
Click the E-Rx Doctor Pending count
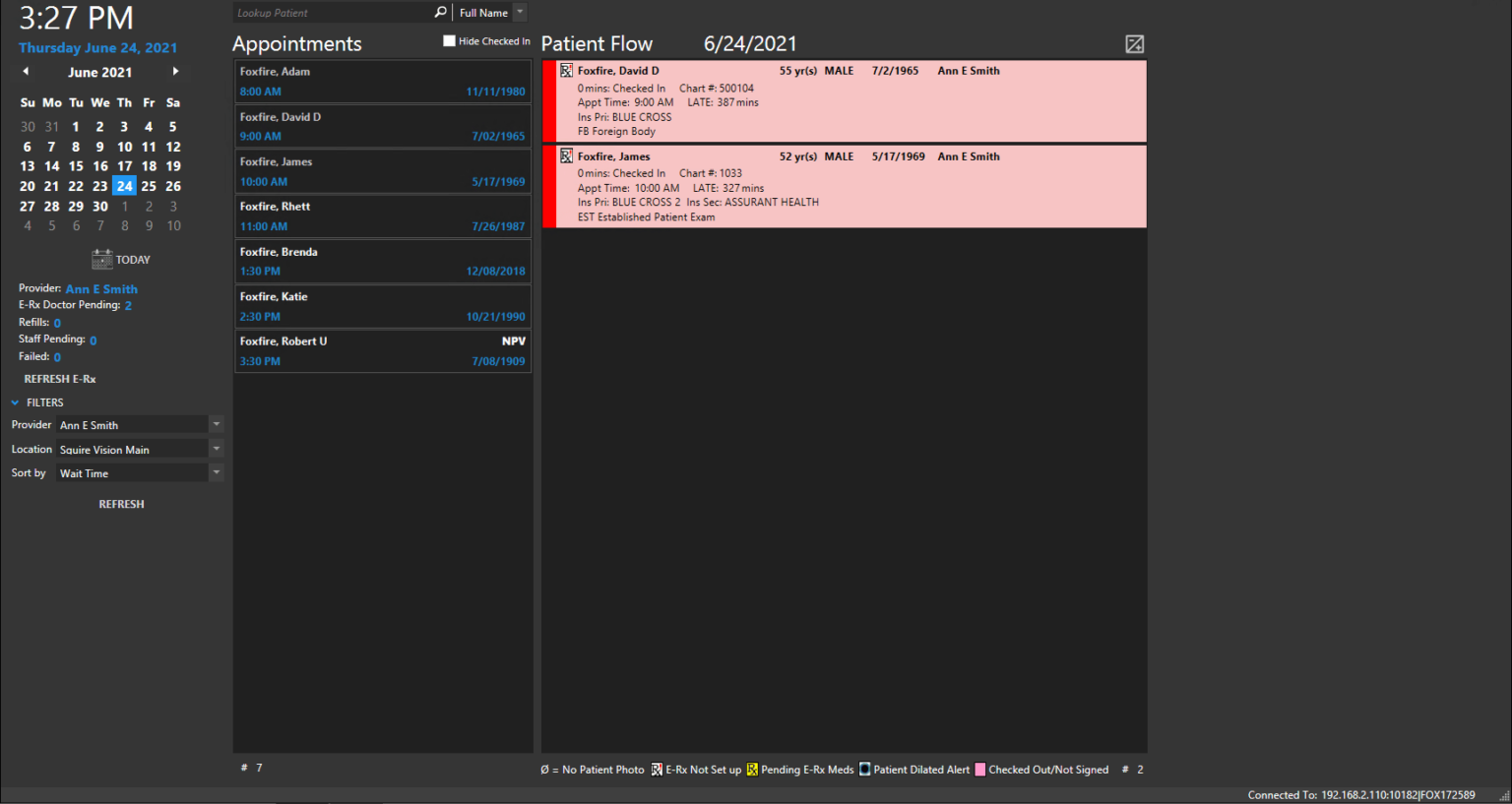[x=128, y=306]
